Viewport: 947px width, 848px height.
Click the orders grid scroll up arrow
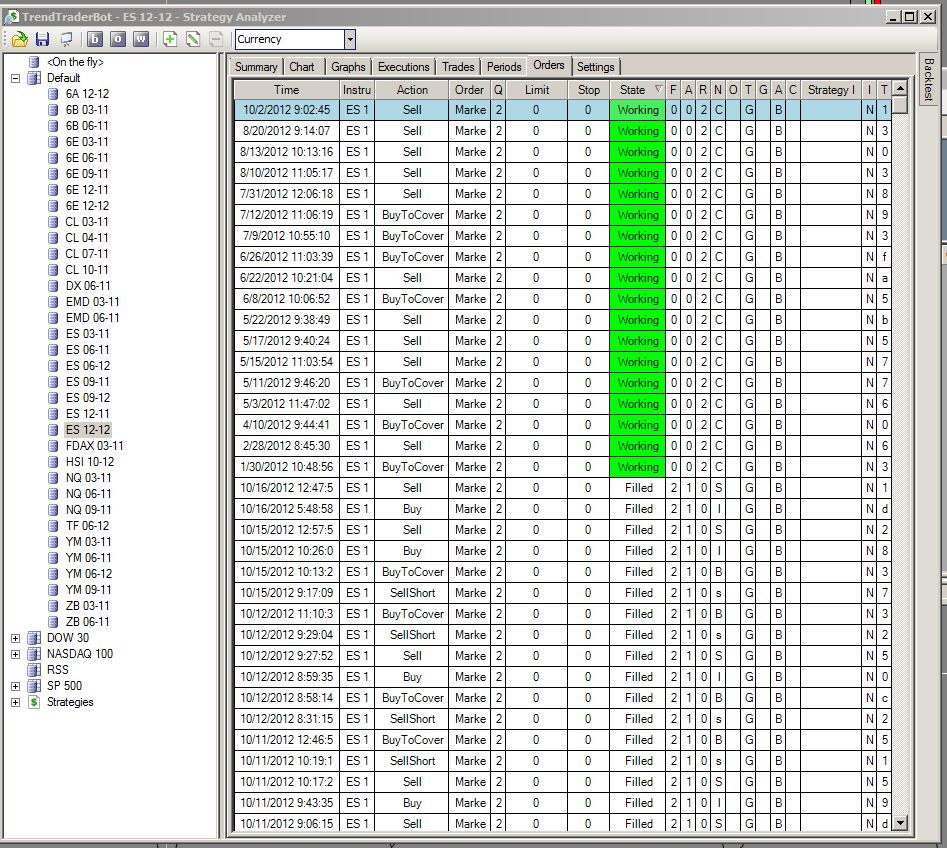900,88
